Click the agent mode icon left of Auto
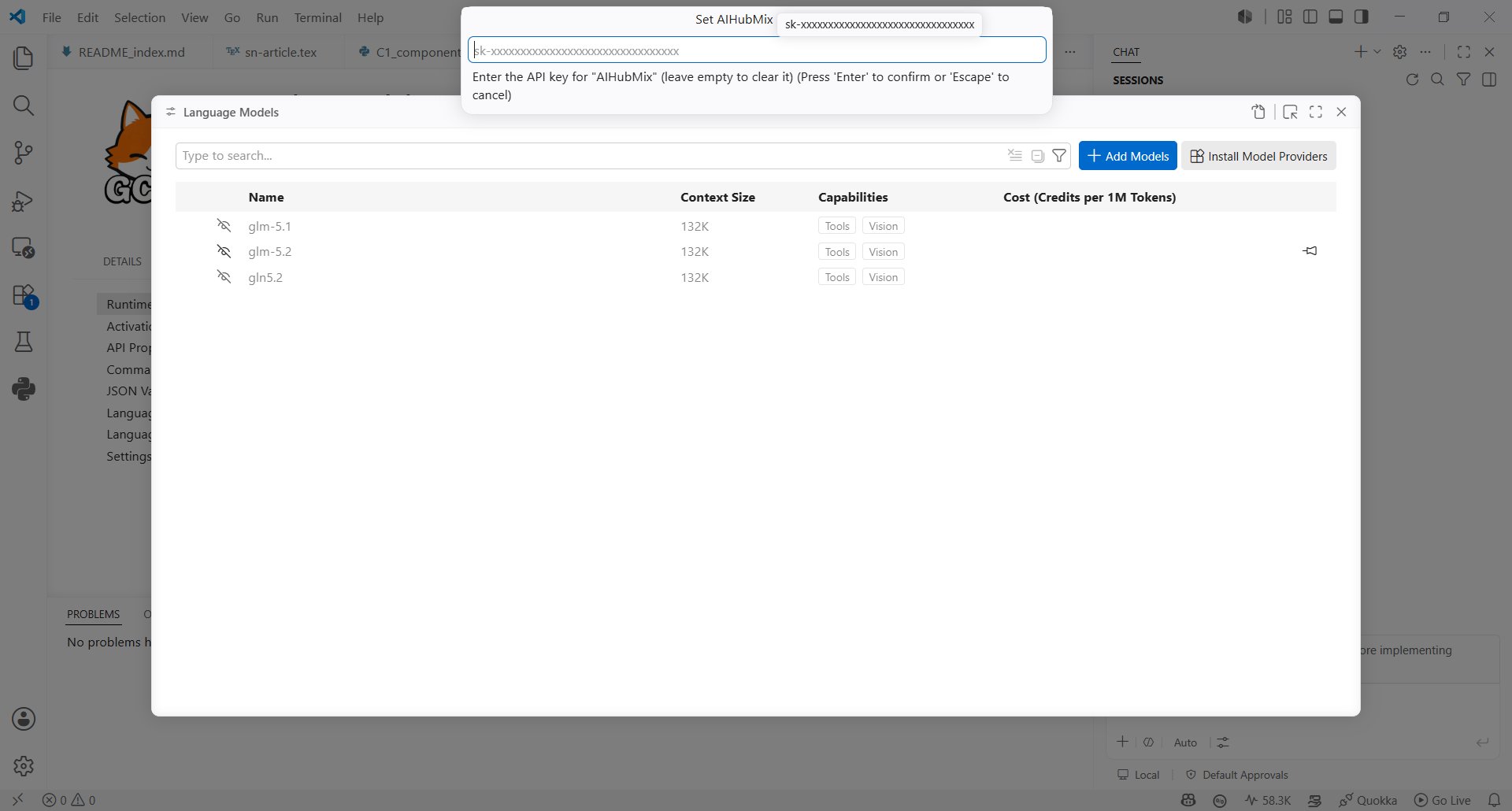The width and height of the screenshot is (1512, 811). [1149, 742]
